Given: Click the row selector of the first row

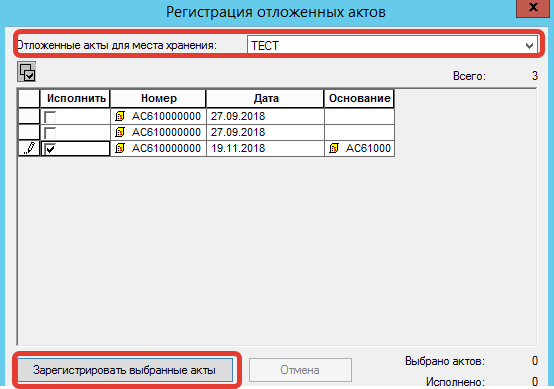Looking at the screenshot, I should tap(29, 116).
